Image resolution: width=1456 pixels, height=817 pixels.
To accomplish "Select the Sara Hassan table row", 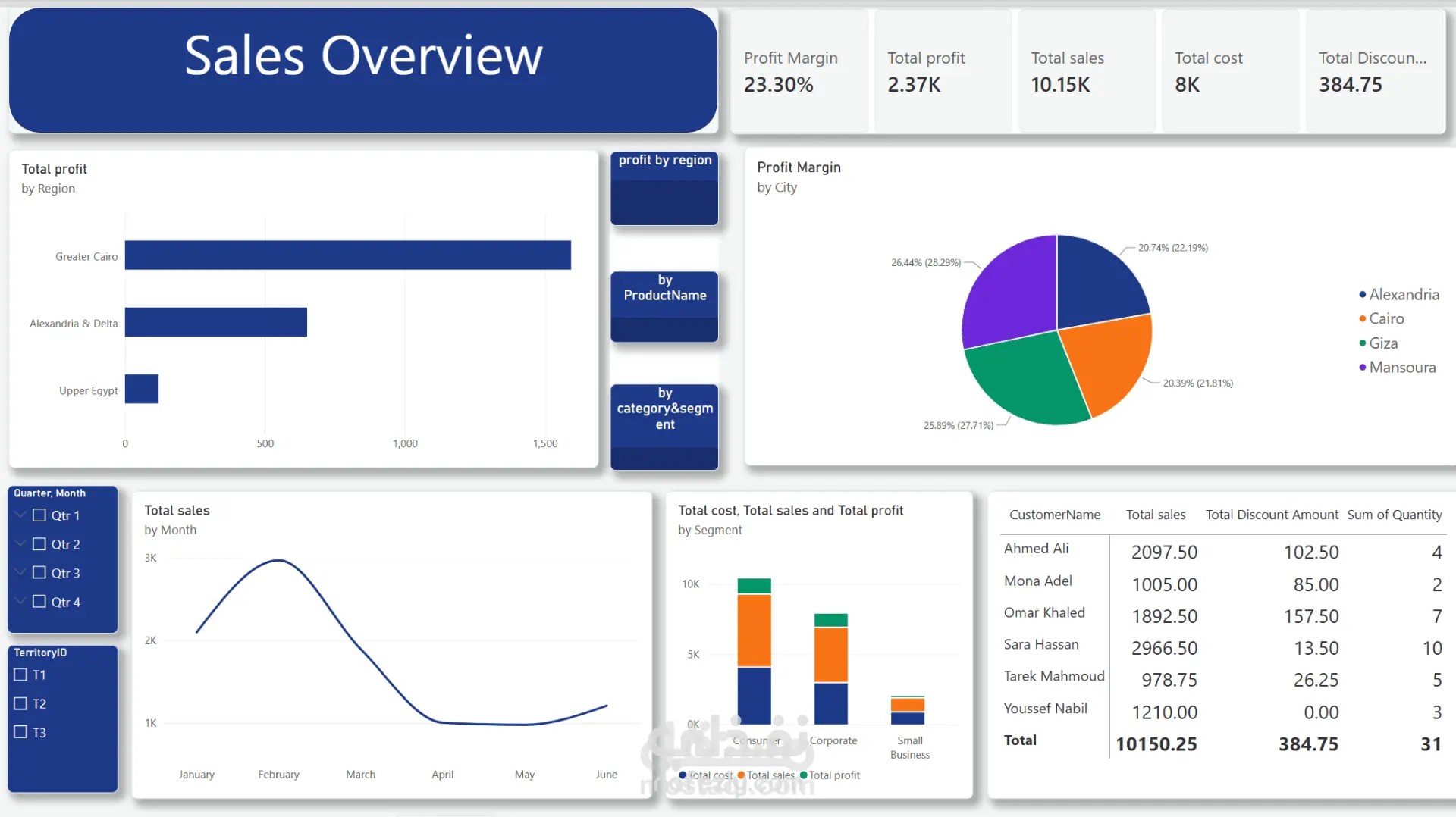I will [1222, 646].
